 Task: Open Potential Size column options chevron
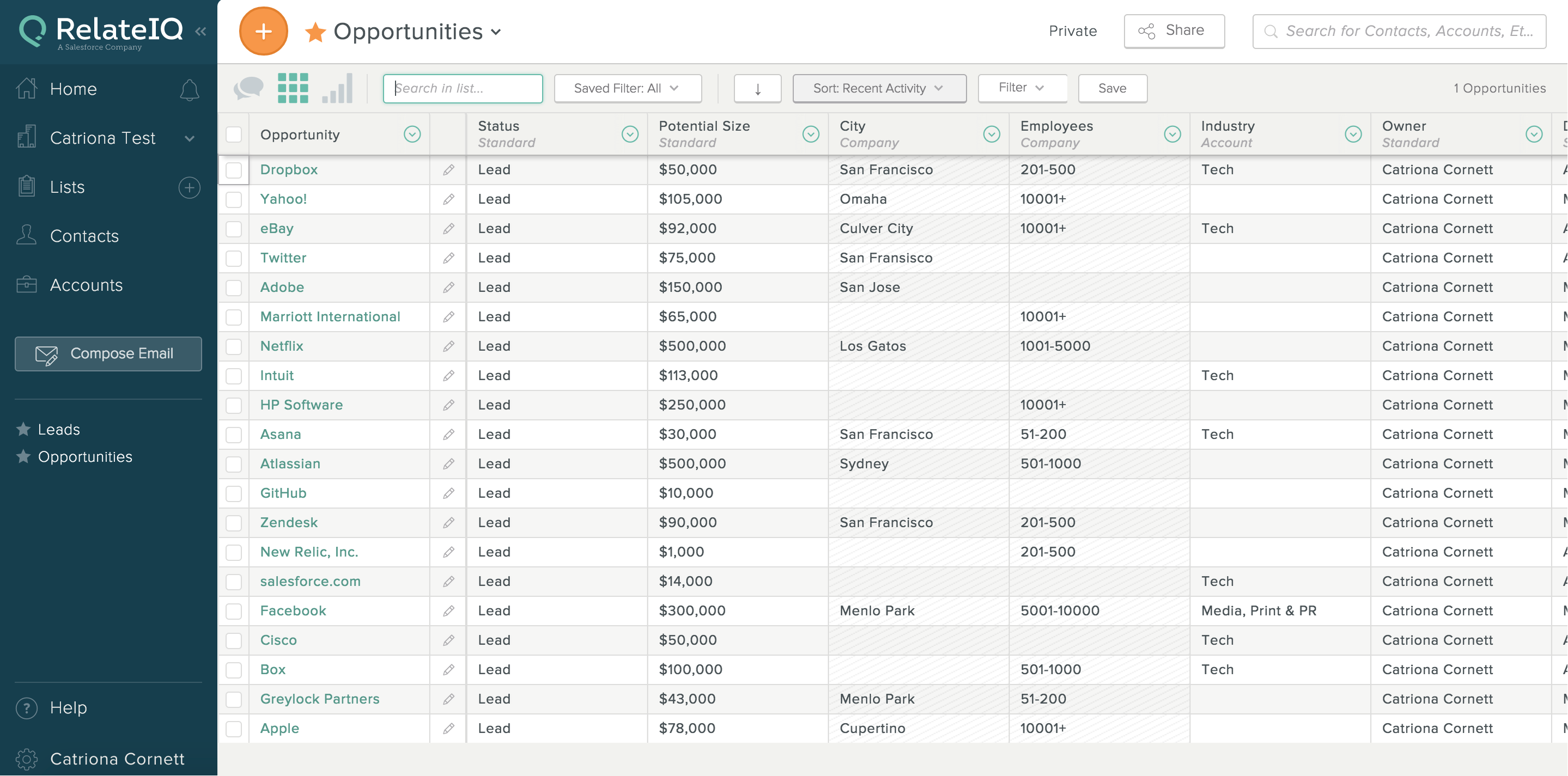pyautogui.click(x=811, y=134)
